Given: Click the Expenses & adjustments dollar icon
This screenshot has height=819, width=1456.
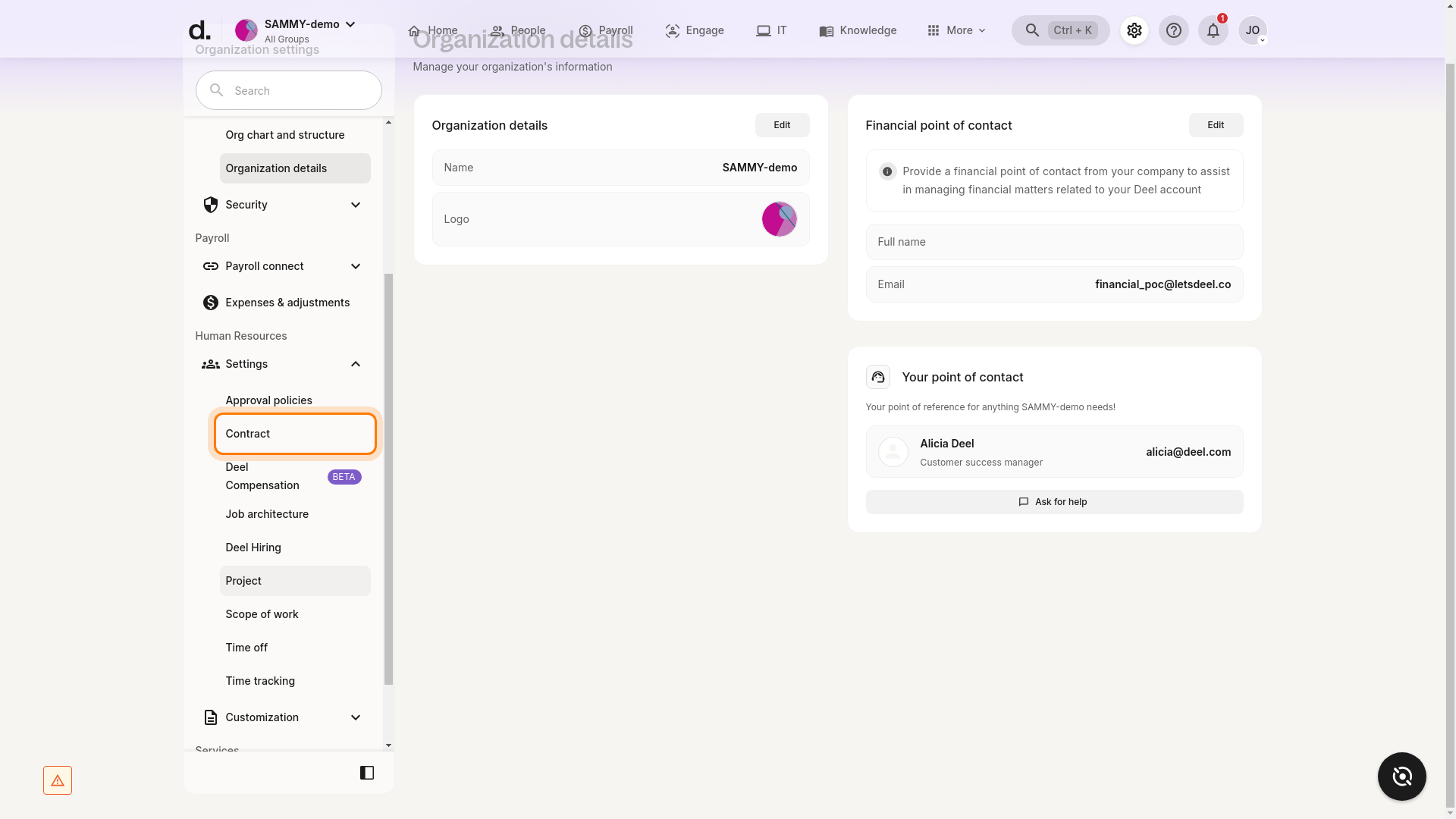Looking at the screenshot, I should click(x=210, y=303).
